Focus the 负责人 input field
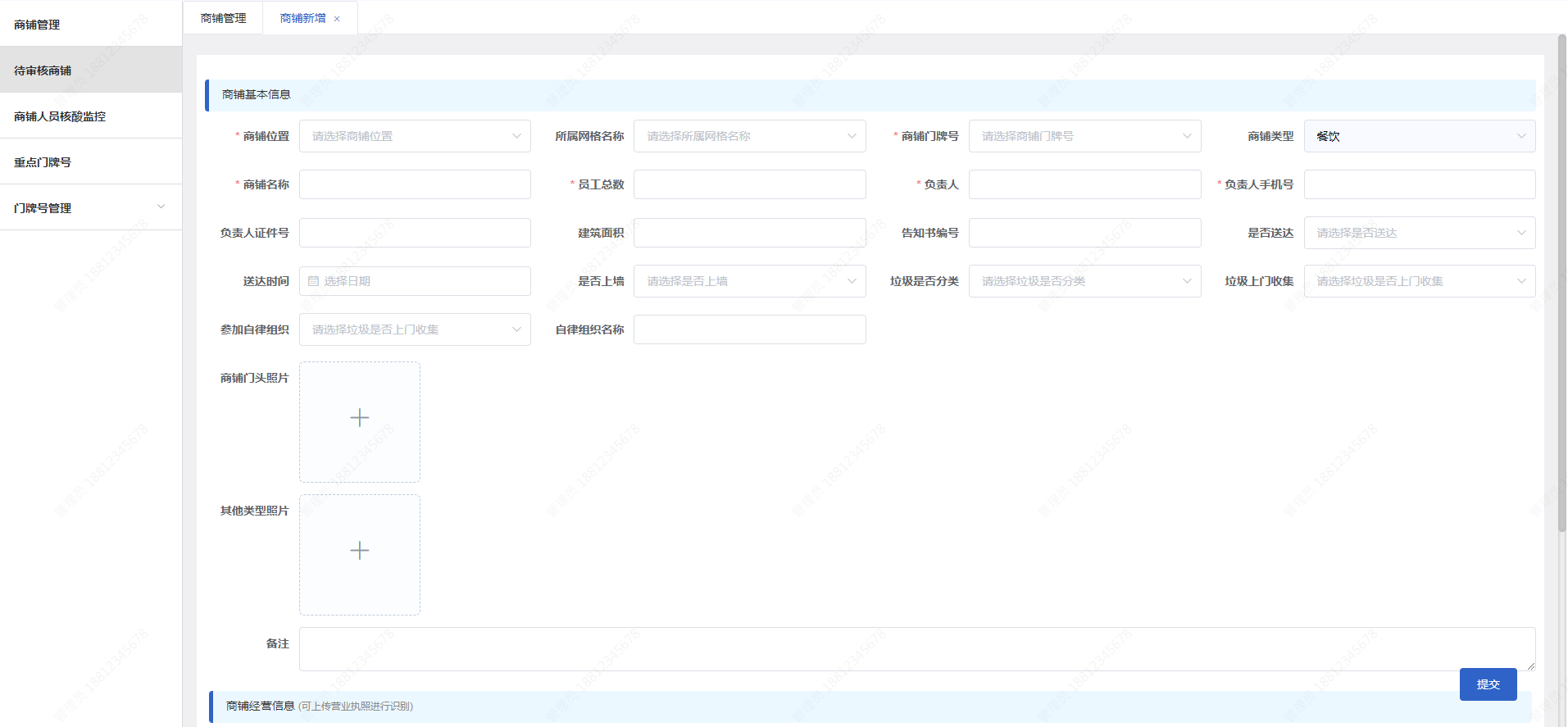The width and height of the screenshot is (1568, 727). point(1085,184)
